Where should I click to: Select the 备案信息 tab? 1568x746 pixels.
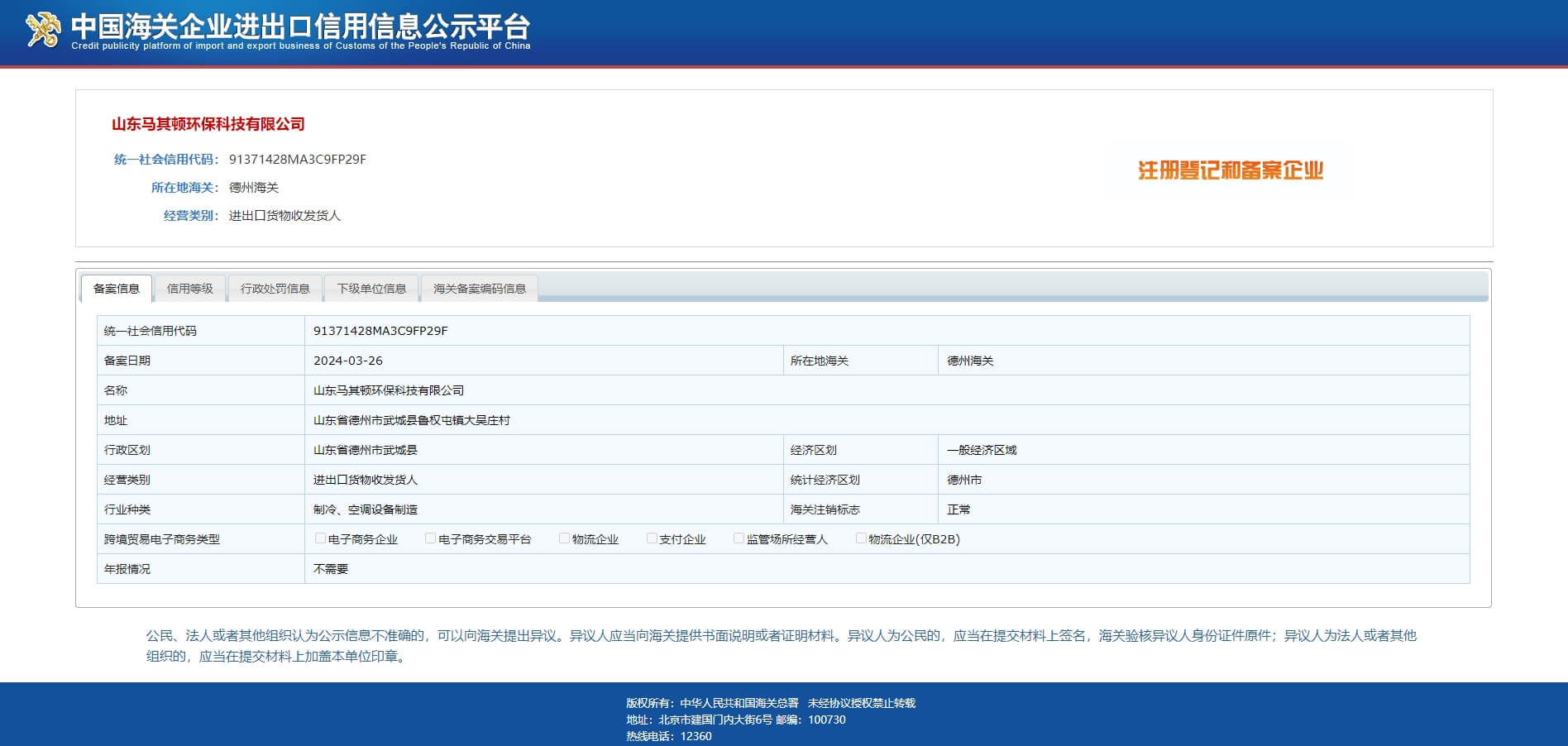pyautogui.click(x=116, y=289)
